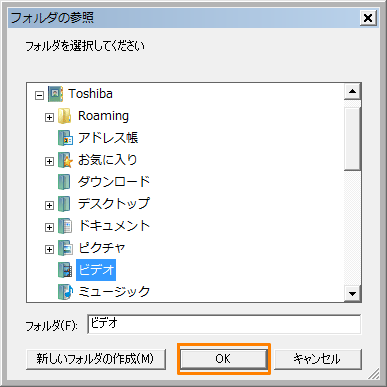The width and height of the screenshot is (387, 387).
Task: Click the フォルダ(F) text input field
Action: [224, 324]
